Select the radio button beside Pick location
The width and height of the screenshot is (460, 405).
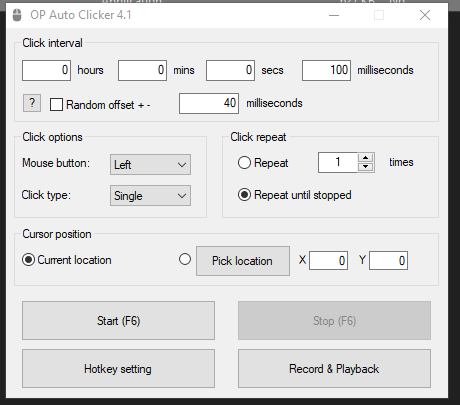185,259
